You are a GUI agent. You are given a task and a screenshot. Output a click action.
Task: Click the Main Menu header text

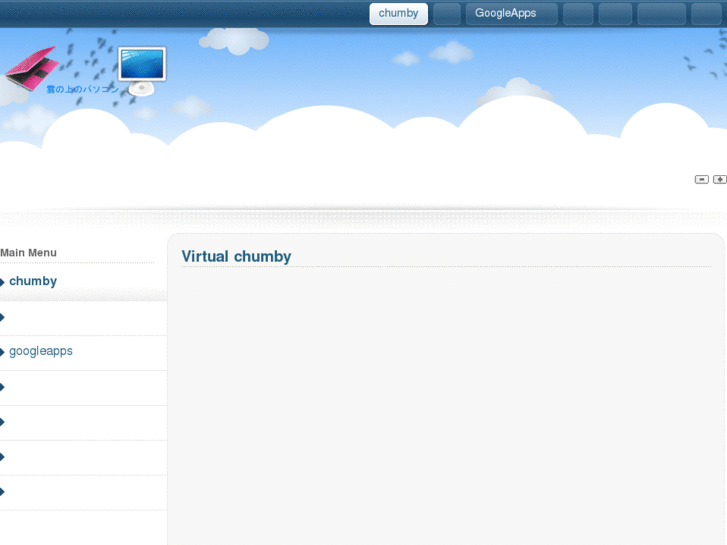tap(28, 253)
